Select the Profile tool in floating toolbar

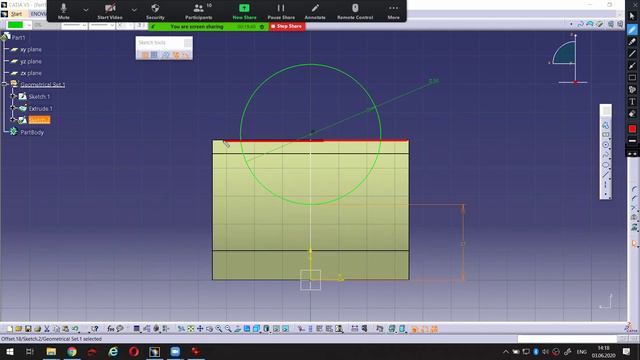pos(606,125)
